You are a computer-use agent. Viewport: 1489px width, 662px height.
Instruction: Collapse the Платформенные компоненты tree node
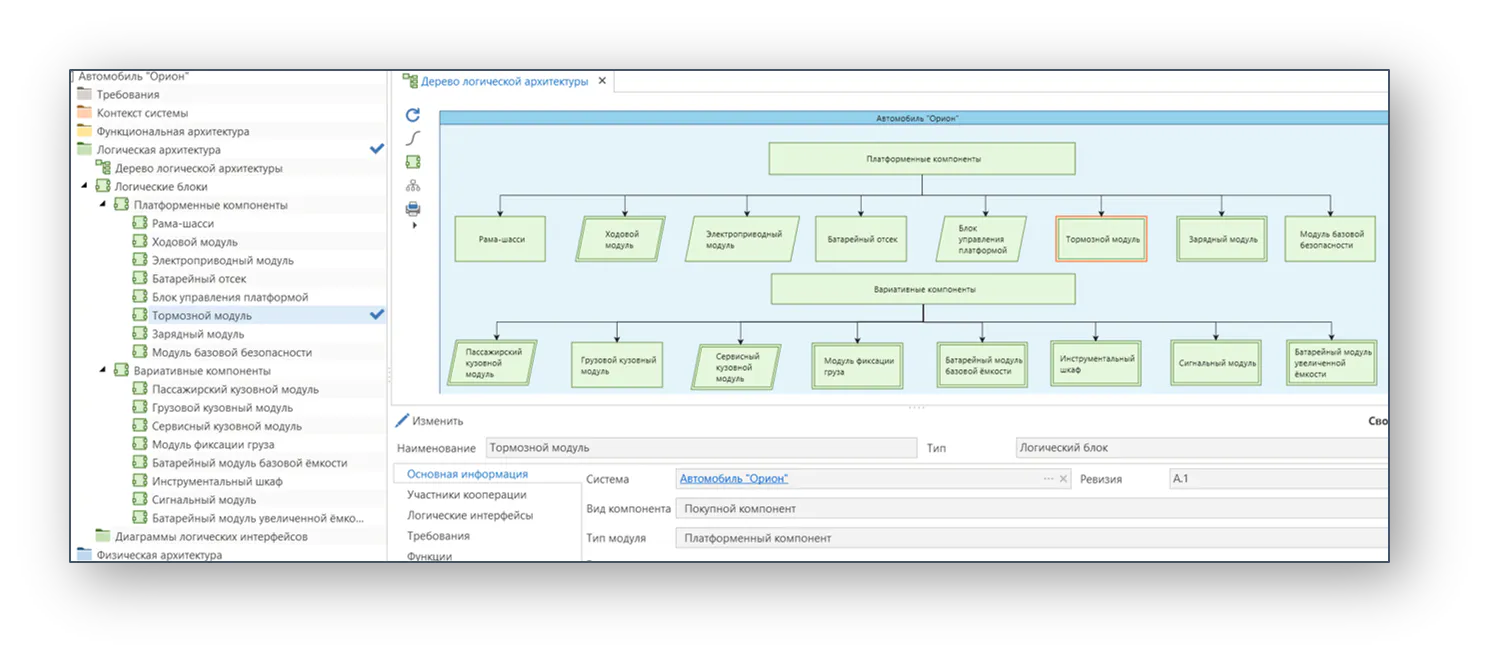102,205
